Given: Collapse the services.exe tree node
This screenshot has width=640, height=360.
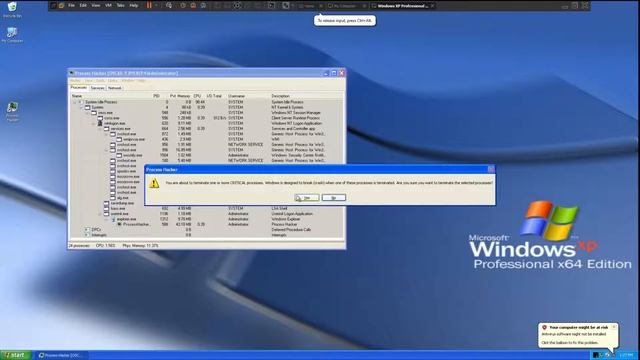Looking at the screenshot, I should pyautogui.click(x=100, y=129).
